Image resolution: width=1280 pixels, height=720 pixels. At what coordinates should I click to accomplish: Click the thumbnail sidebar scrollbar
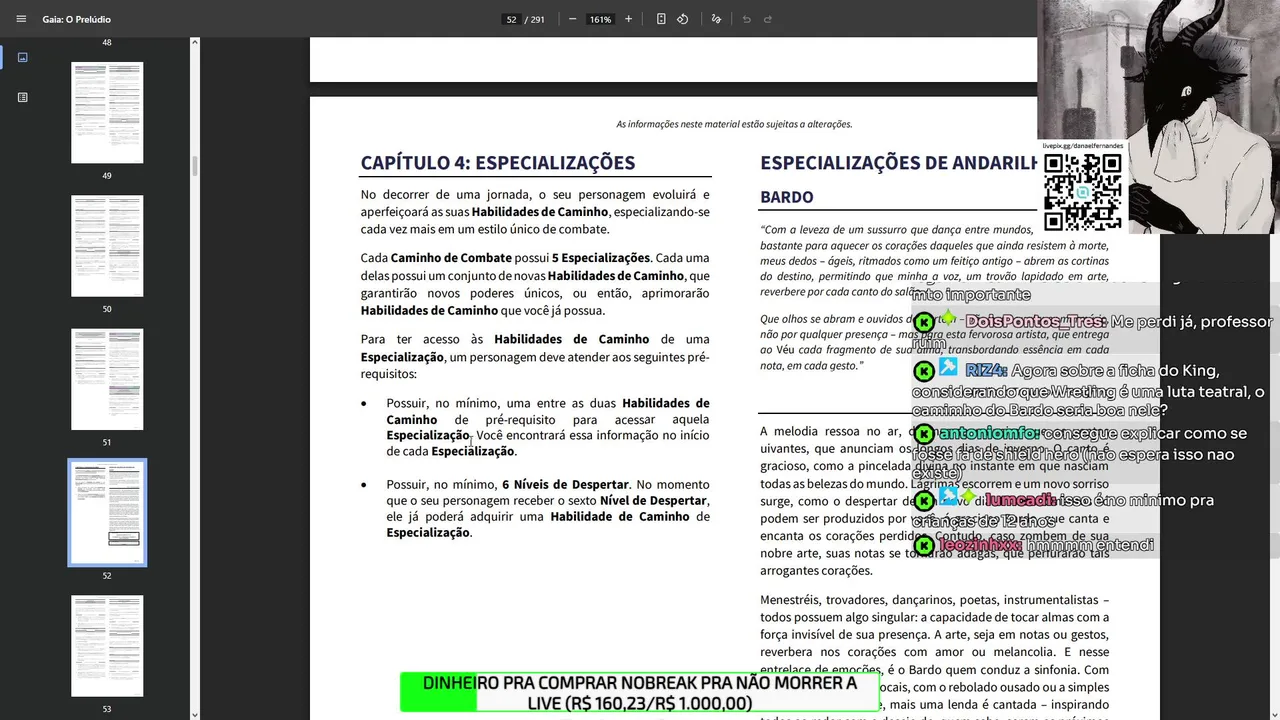pos(195,166)
